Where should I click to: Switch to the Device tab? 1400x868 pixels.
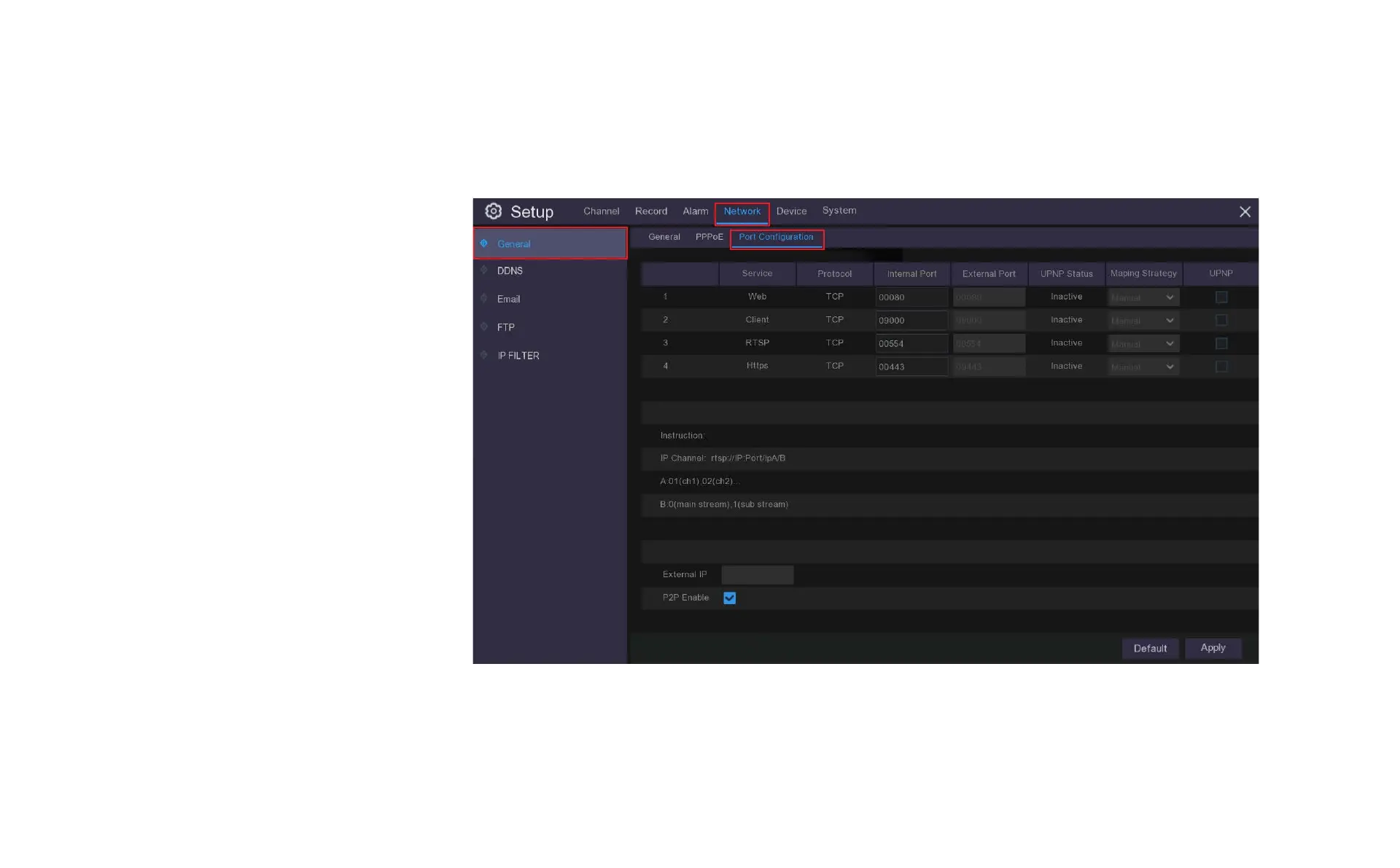(x=791, y=211)
